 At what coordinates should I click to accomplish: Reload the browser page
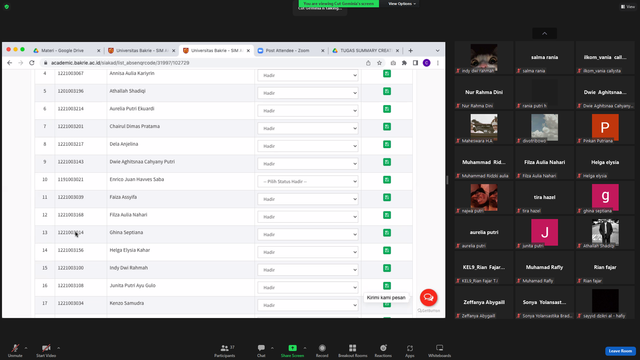coord(32,63)
